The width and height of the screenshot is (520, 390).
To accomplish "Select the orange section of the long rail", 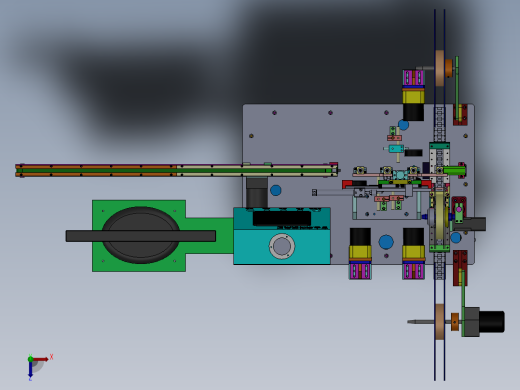I will [x=96, y=170].
